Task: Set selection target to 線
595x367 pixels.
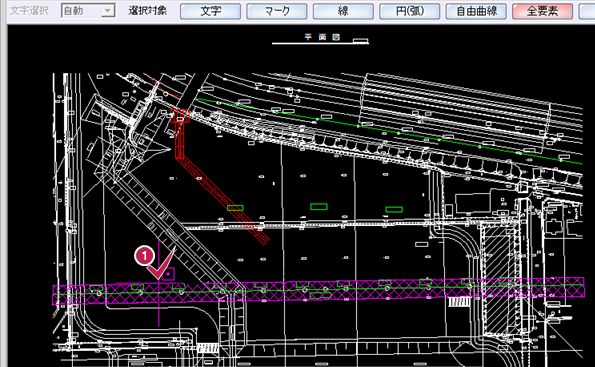Action: click(x=343, y=11)
